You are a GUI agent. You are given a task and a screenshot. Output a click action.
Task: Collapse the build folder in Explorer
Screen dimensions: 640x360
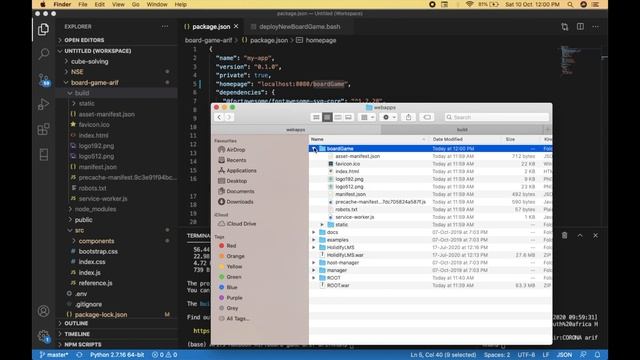[x=70, y=93]
